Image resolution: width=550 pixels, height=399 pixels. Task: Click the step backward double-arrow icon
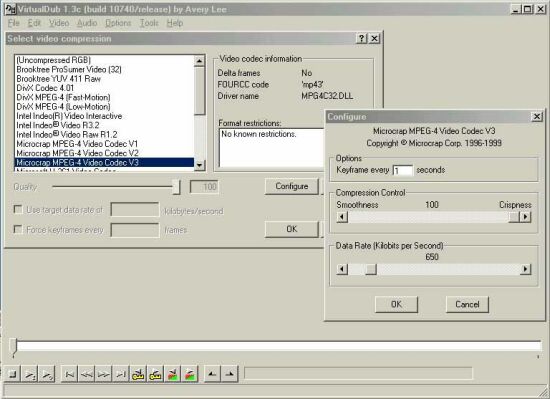tap(87, 374)
